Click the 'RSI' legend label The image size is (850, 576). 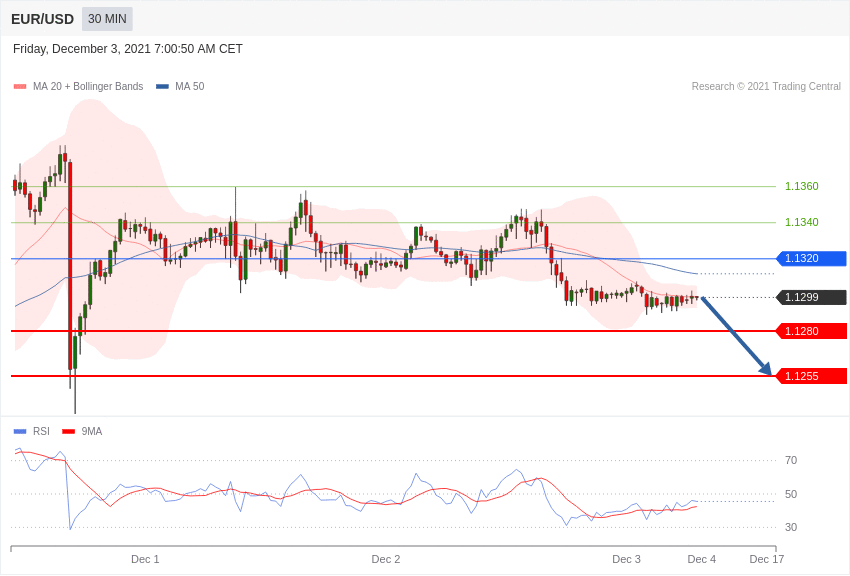click(41, 431)
